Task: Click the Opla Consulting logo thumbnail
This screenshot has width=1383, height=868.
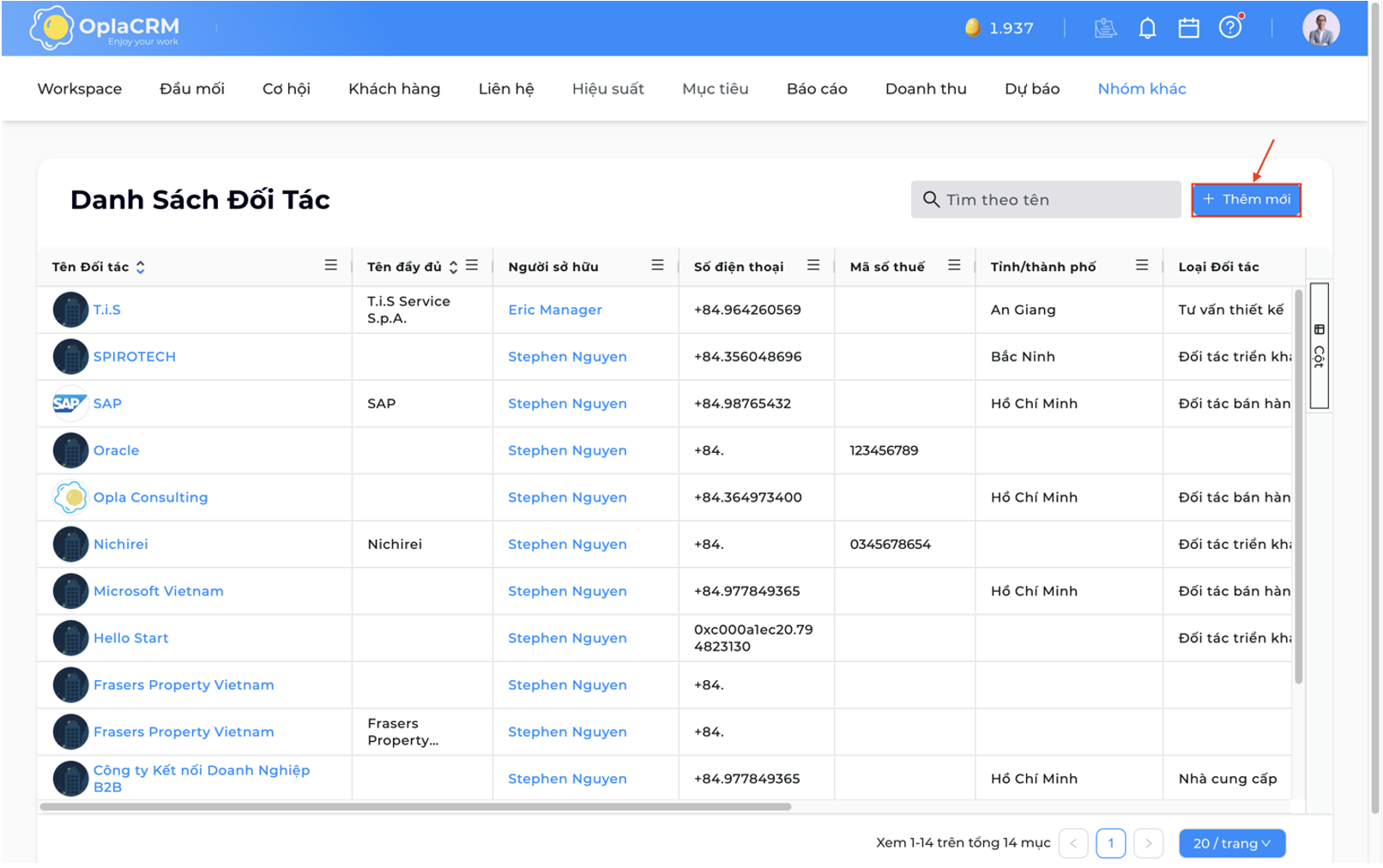Action: coord(70,497)
